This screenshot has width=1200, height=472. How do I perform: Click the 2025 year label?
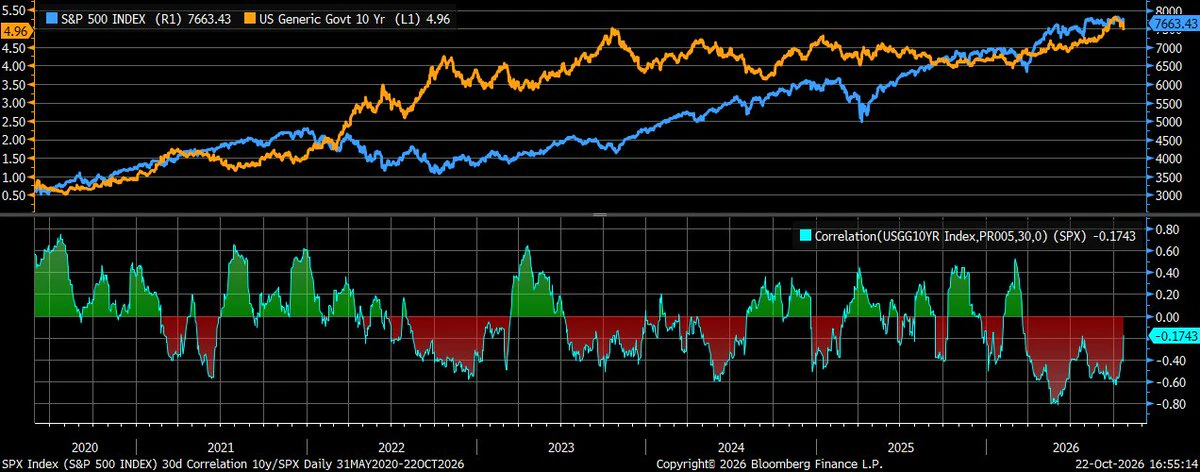[x=903, y=447]
